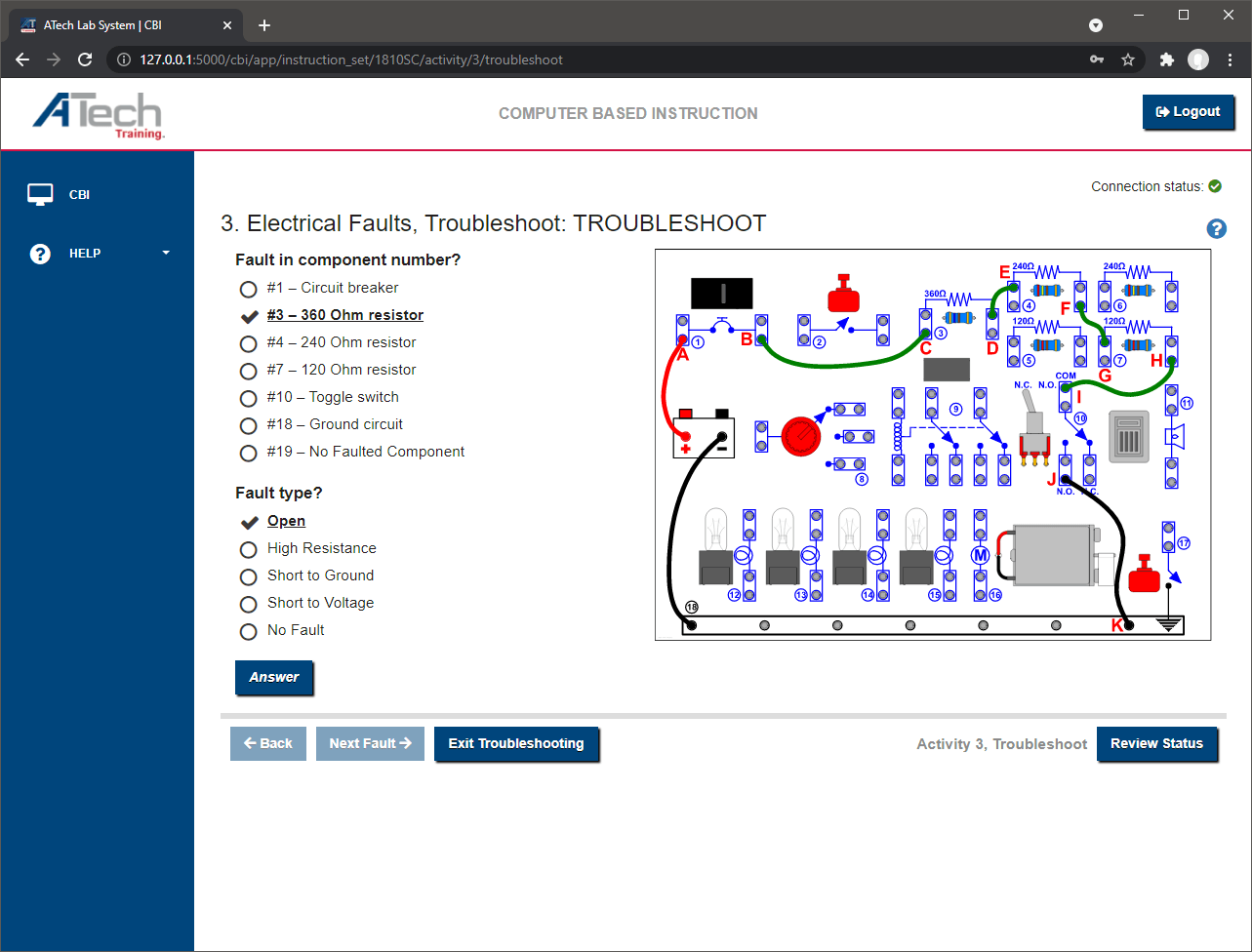This screenshot has width=1252, height=952.
Task: Select #10 – Toggle switch radio option
Action: tap(249, 398)
